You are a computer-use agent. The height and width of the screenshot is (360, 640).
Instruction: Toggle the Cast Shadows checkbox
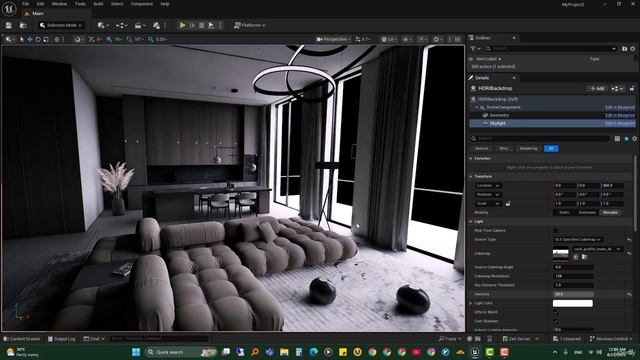556,321
